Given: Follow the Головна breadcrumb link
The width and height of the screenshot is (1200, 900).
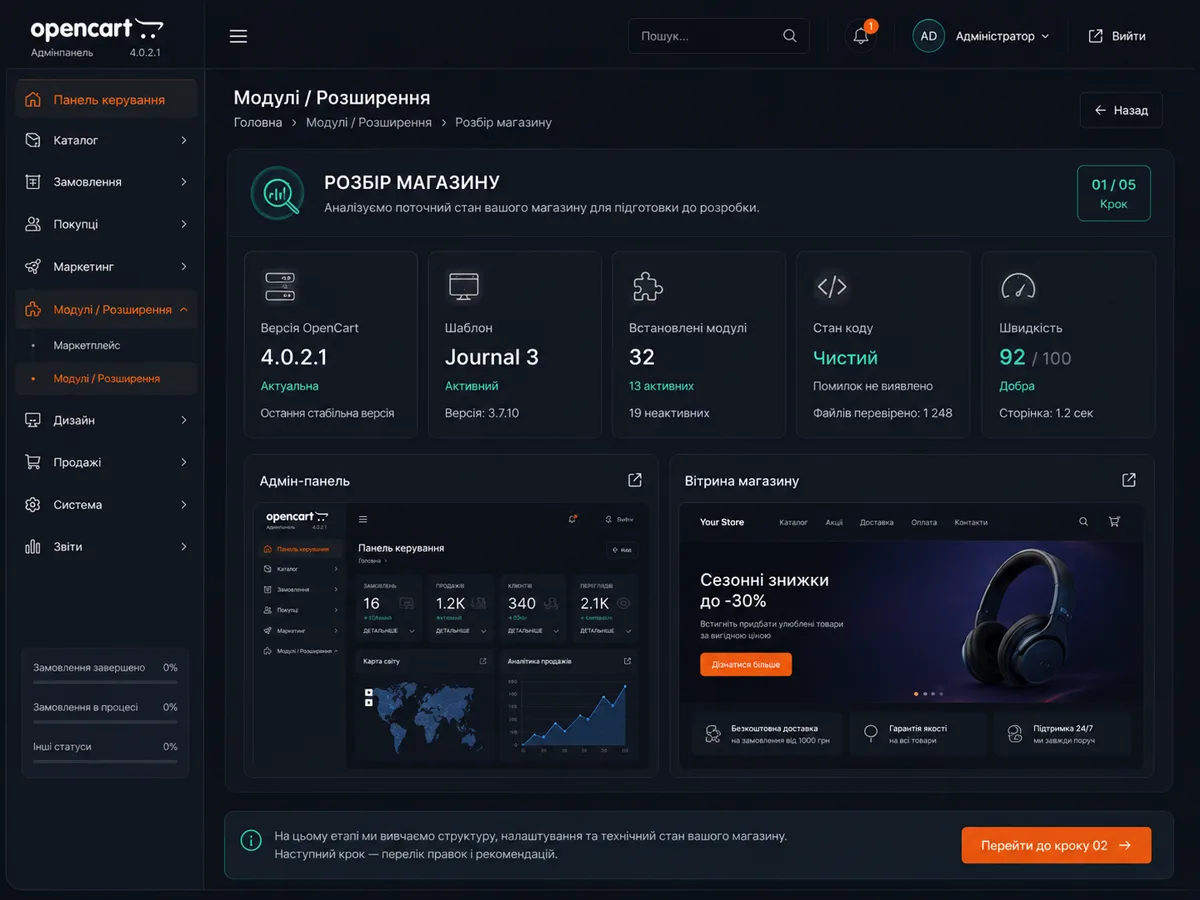Looking at the screenshot, I should 258,122.
